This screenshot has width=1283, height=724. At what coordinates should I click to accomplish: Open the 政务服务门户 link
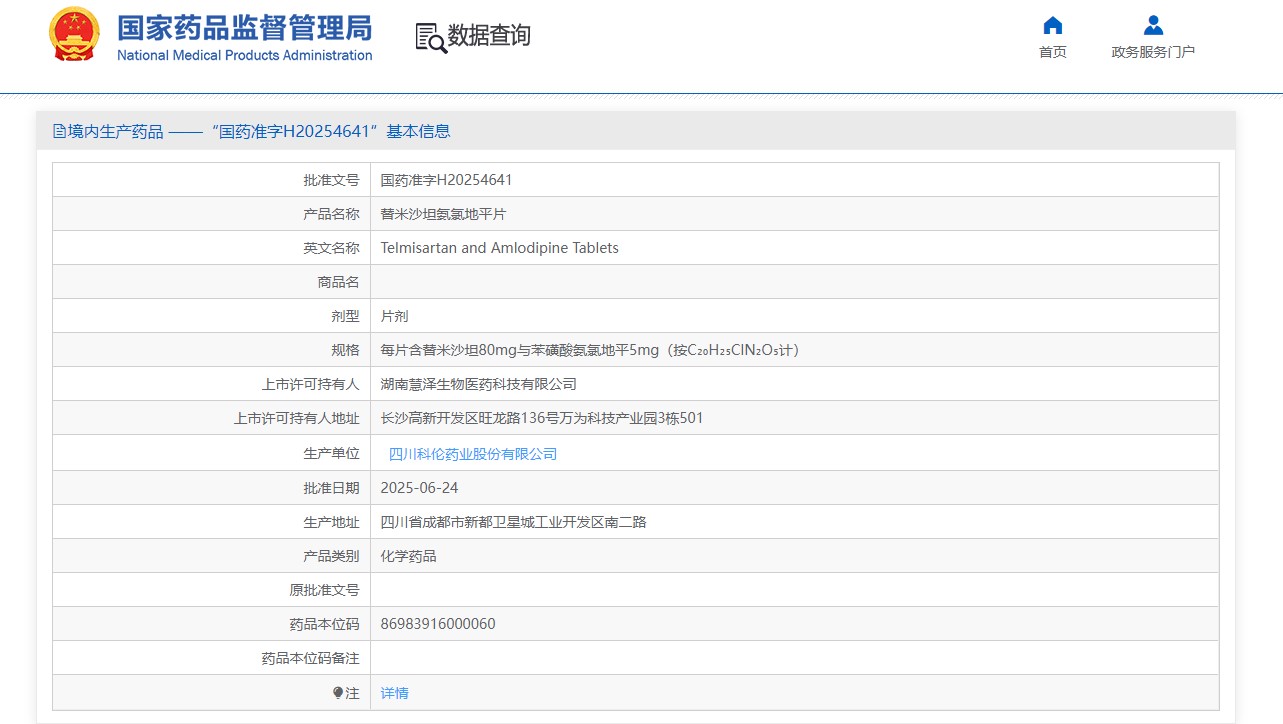tap(1153, 52)
